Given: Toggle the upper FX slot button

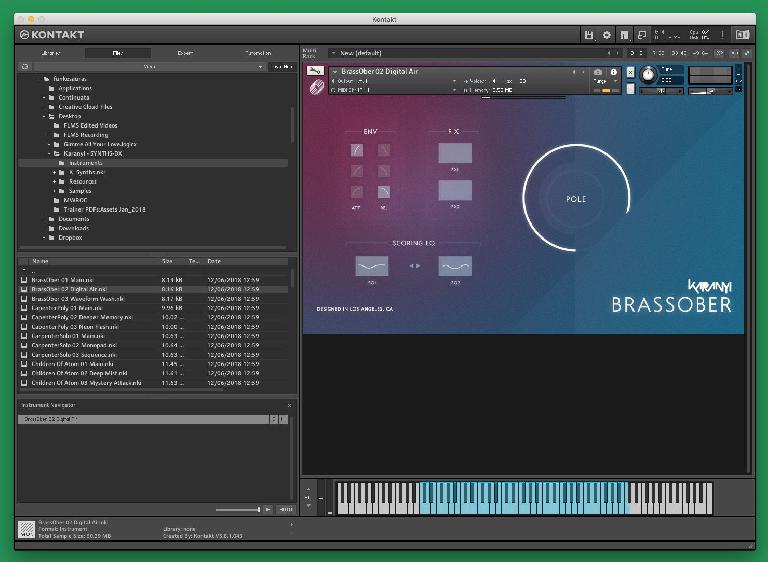Looking at the screenshot, I should click(x=455, y=153).
